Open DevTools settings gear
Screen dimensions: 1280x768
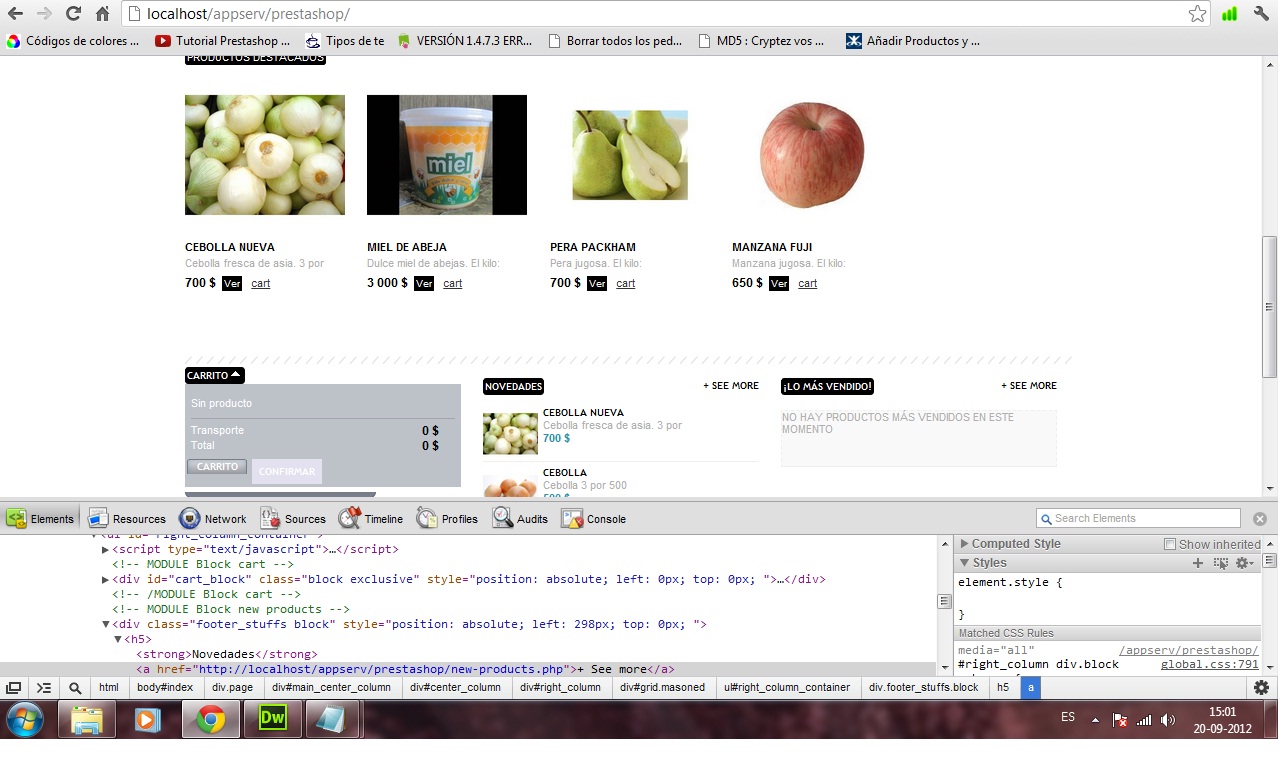[1262, 688]
